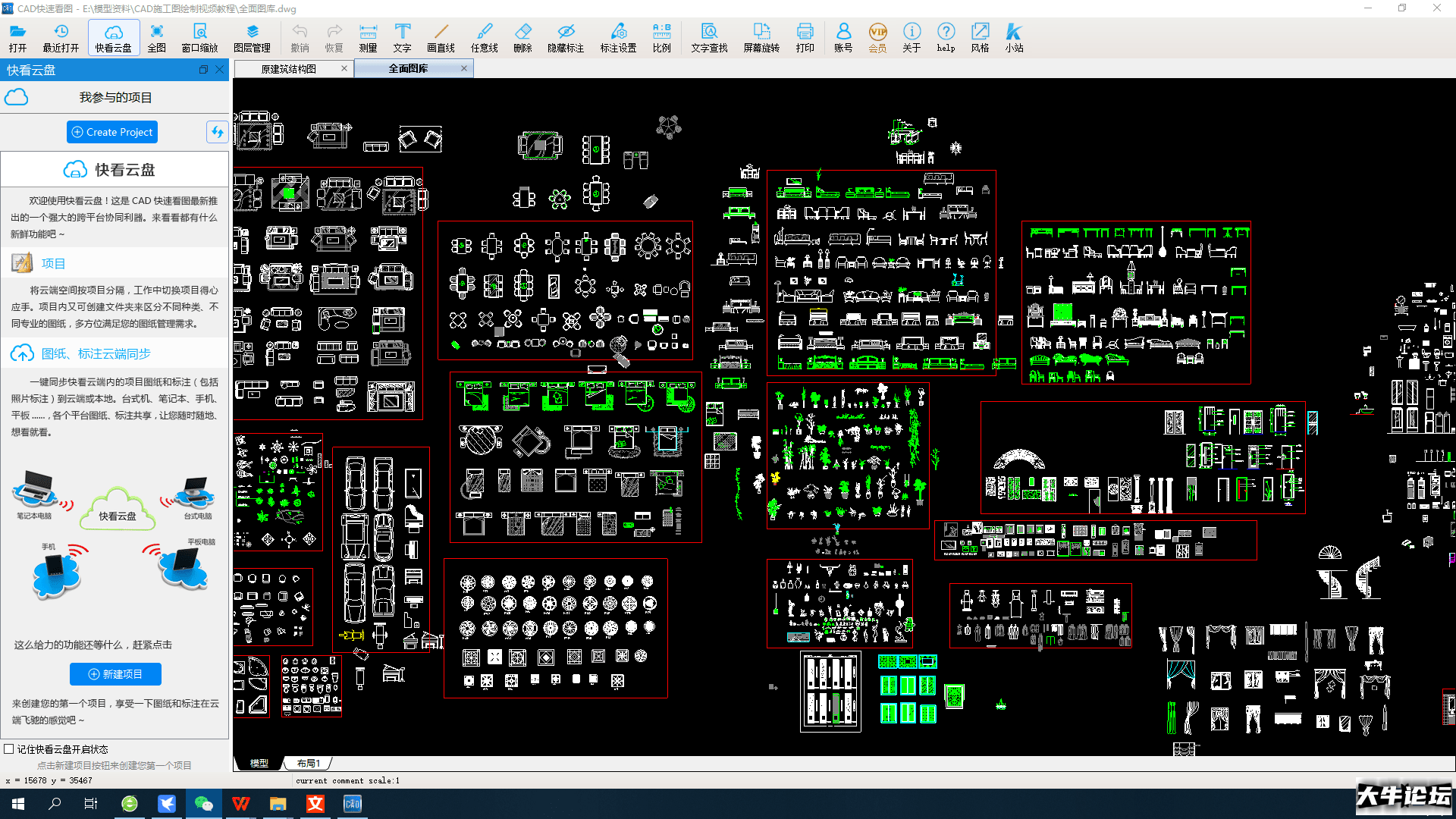Screen dimensions: 1456x819
Task: Open 文字查找 text search
Action: point(709,37)
